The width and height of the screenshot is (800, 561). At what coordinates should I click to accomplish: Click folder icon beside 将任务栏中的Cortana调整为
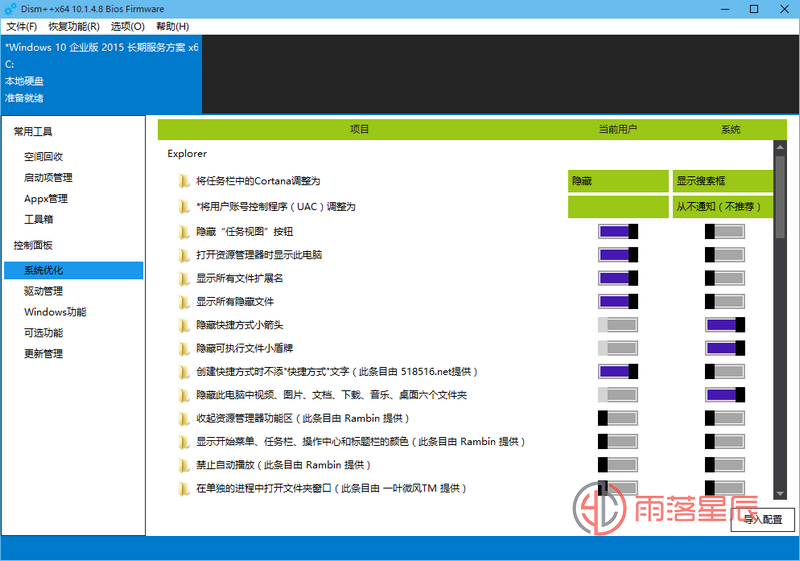pyautogui.click(x=184, y=181)
